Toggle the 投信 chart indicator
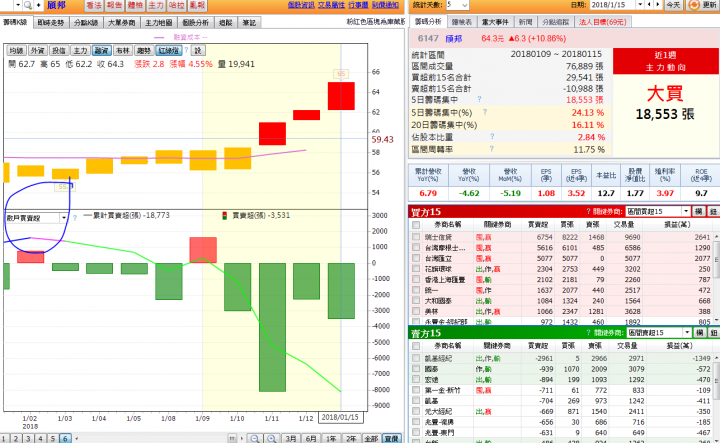Screen dimensions: 720x443 [x=59, y=50]
